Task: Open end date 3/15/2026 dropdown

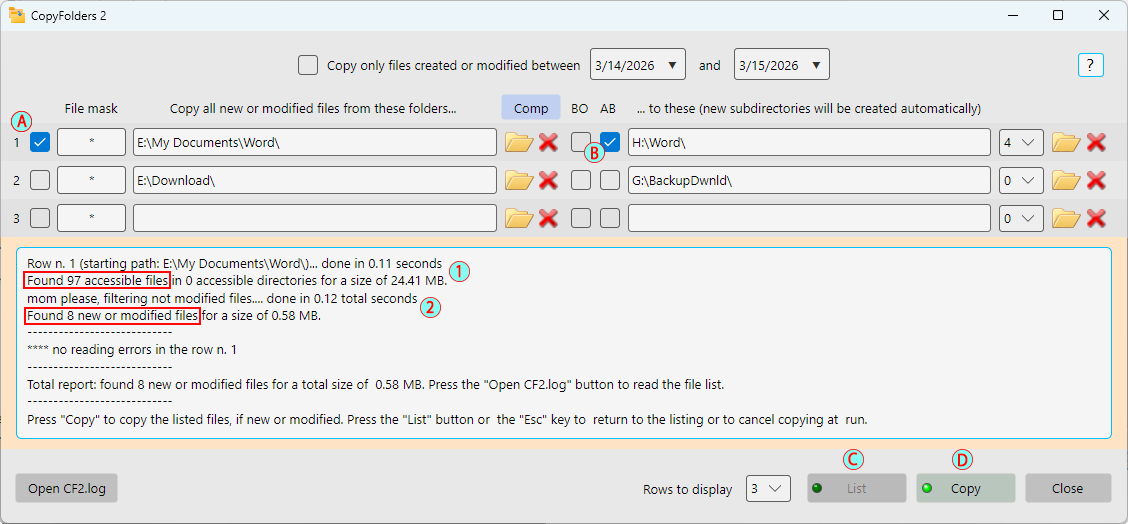Action: (815, 65)
